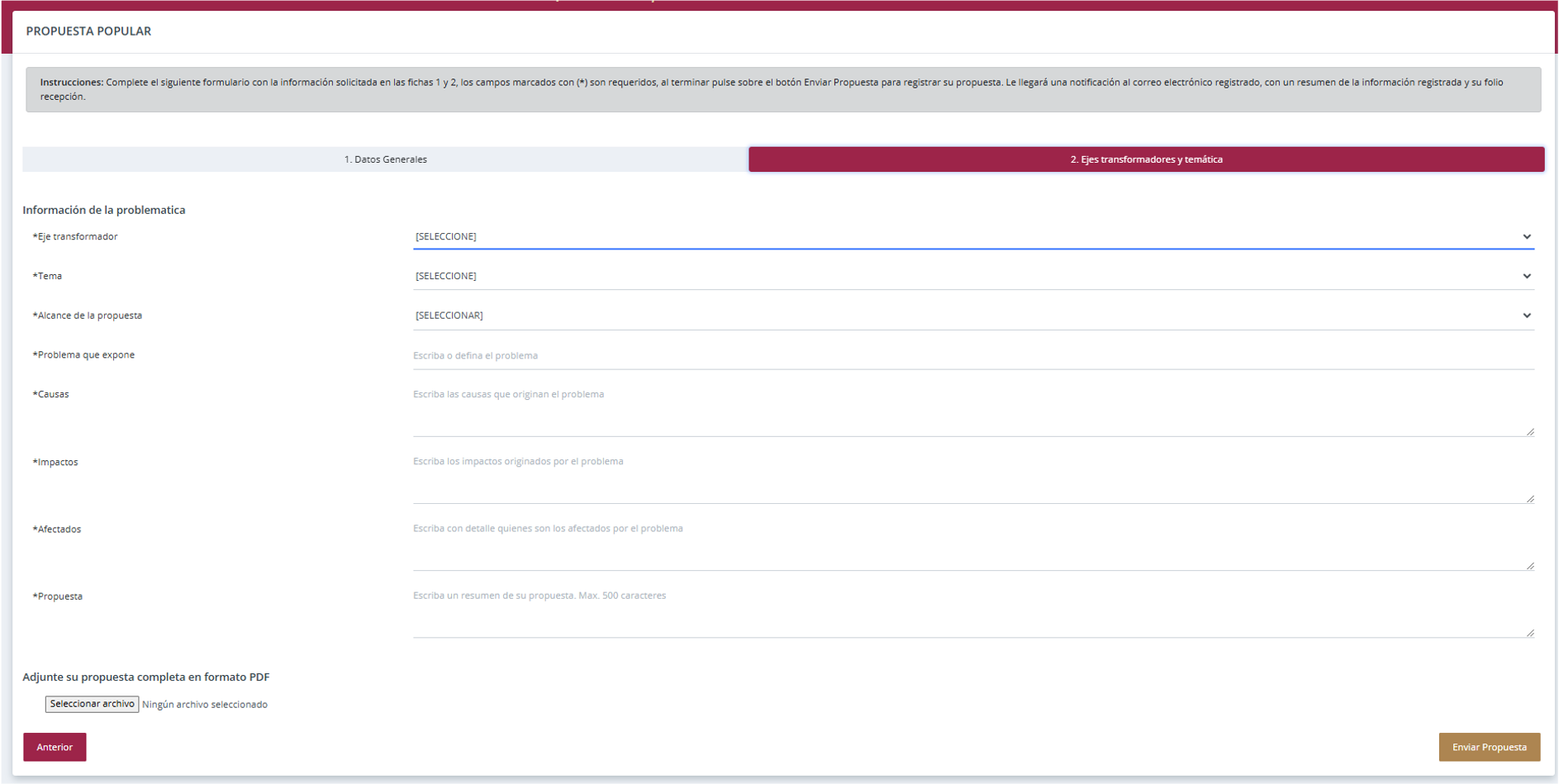Click the chevron arrow on Alcance de la propuesta
Viewport: 1559px width, 784px height.
pyautogui.click(x=1526, y=316)
